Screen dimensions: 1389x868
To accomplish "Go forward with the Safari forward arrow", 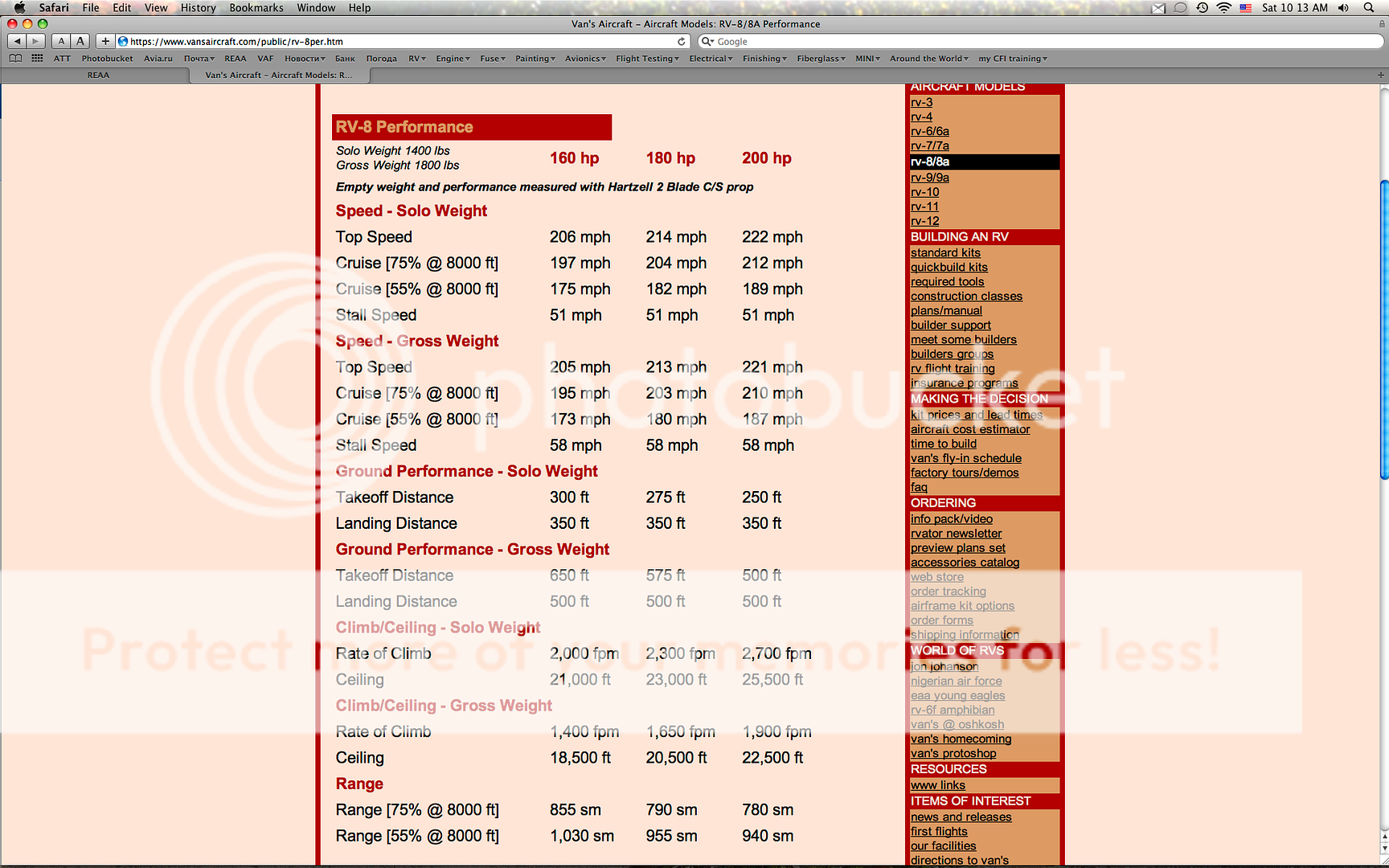I will click(36, 41).
